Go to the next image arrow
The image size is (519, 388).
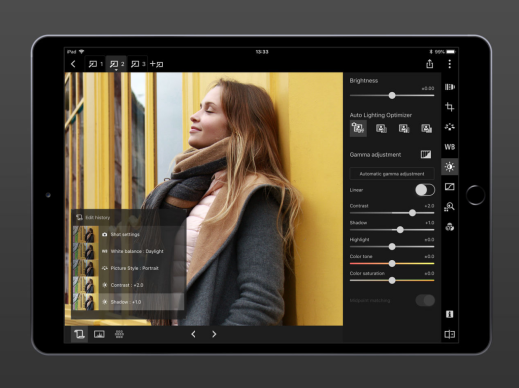click(214, 334)
